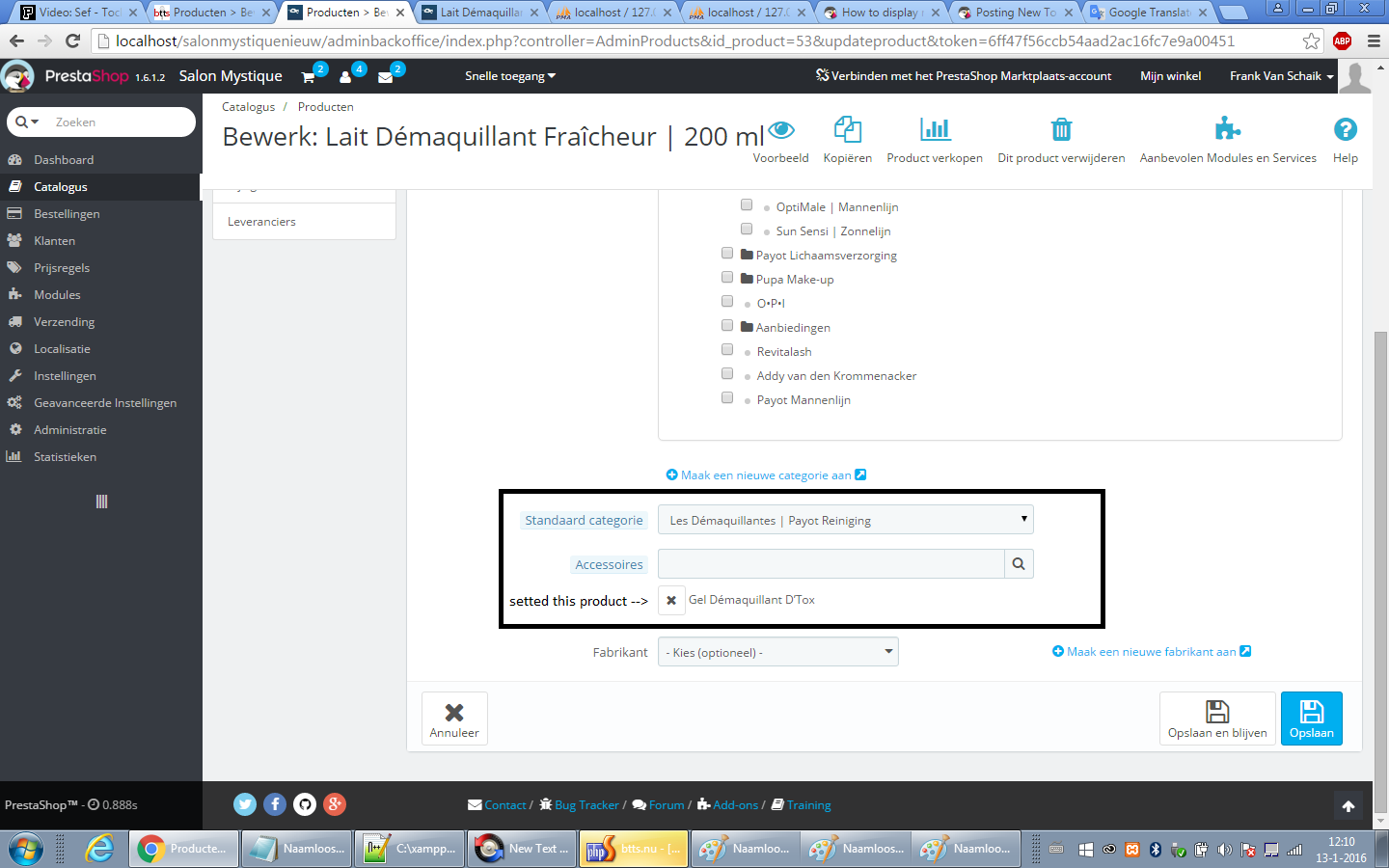Screen dimensions: 1389x868
Task: Check the Revitalash category
Action: coord(727,349)
